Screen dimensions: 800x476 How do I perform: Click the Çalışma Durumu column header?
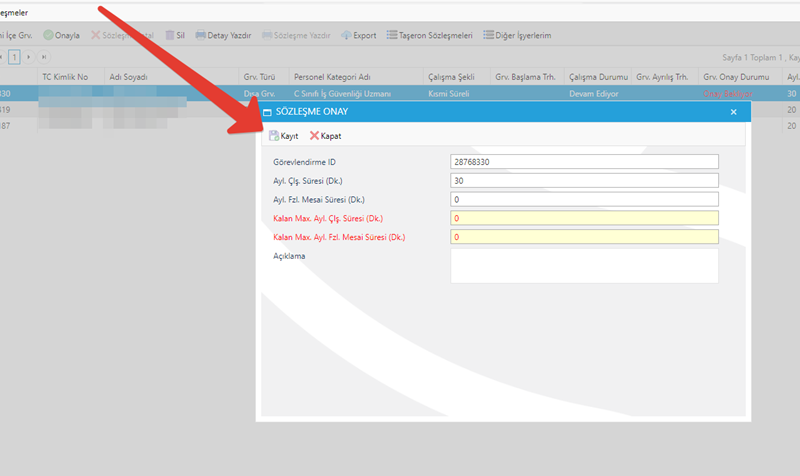tap(595, 76)
